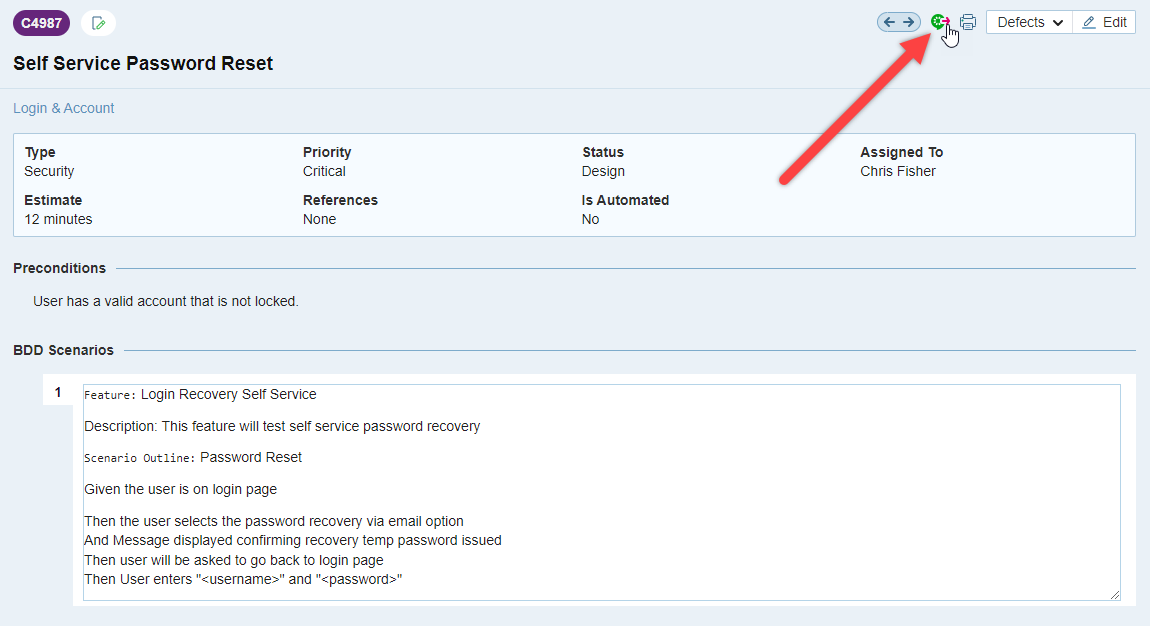Click the BDD Scenarios section header

pos(63,350)
